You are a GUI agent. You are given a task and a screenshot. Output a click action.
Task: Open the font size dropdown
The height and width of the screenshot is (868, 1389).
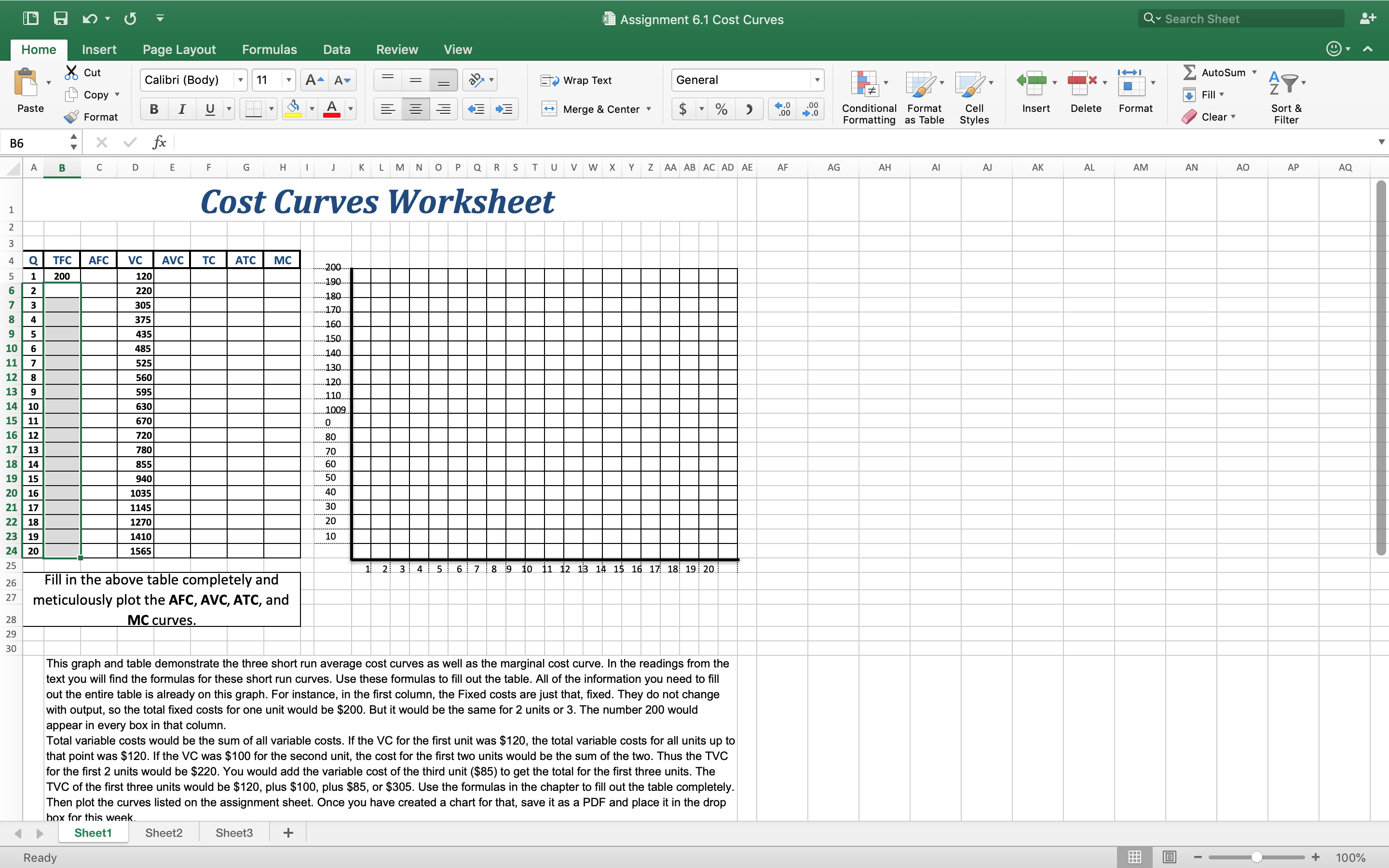click(288, 80)
